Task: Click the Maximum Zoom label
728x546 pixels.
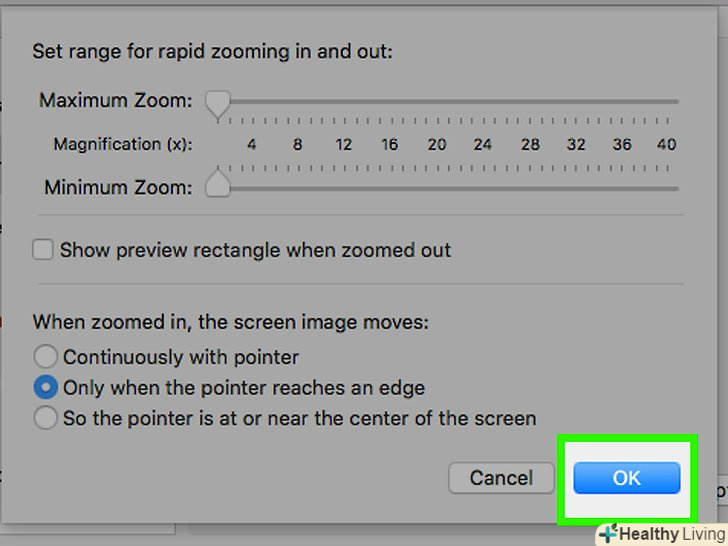Action: point(115,100)
